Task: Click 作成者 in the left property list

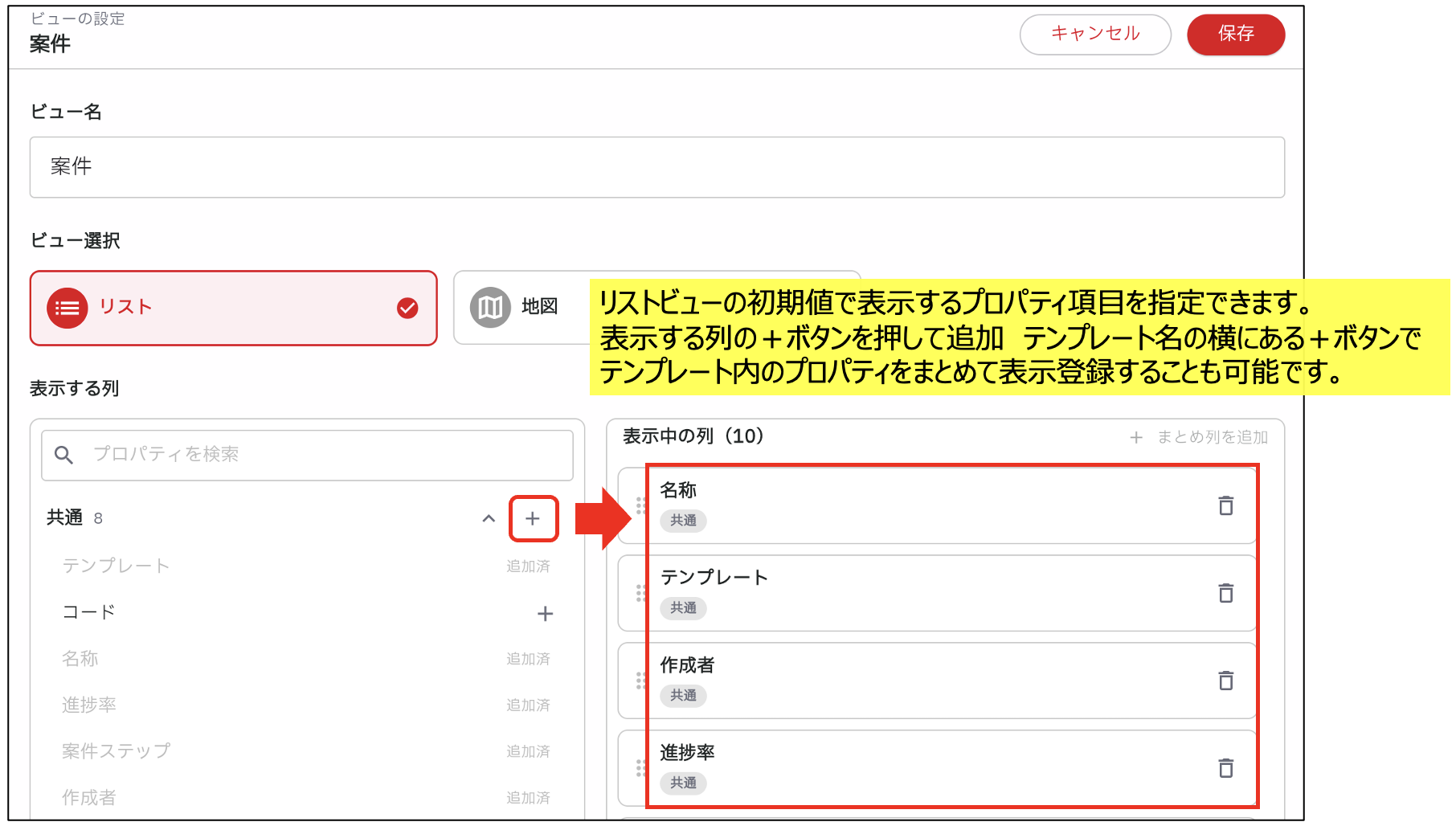Action: [x=89, y=797]
